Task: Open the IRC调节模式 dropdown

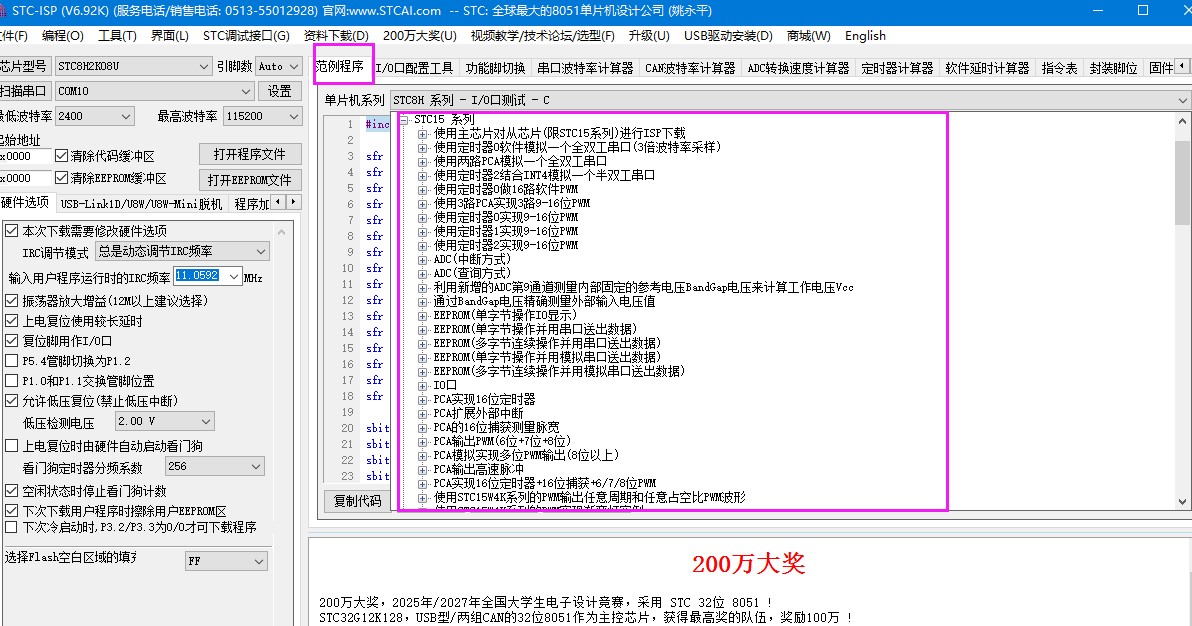Action: 182,251
